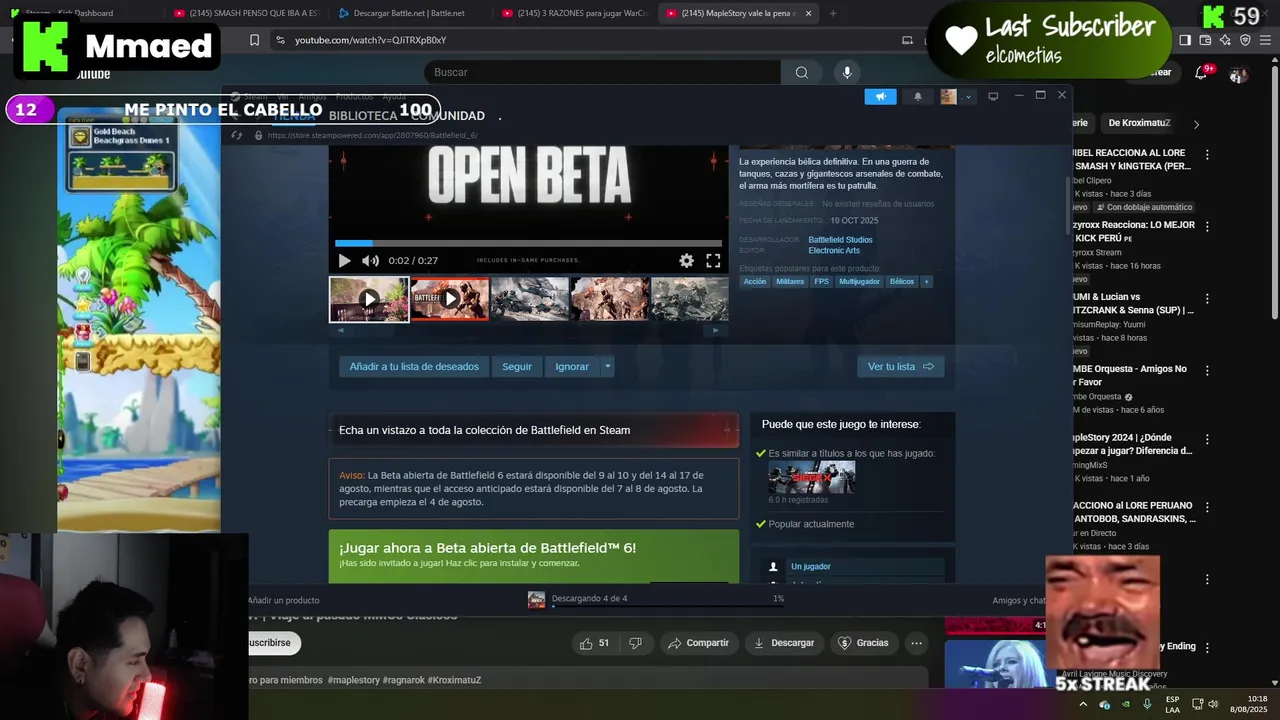Open Steam BIBLIOTECA tab
This screenshot has height=720, width=1280.
(363, 116)
